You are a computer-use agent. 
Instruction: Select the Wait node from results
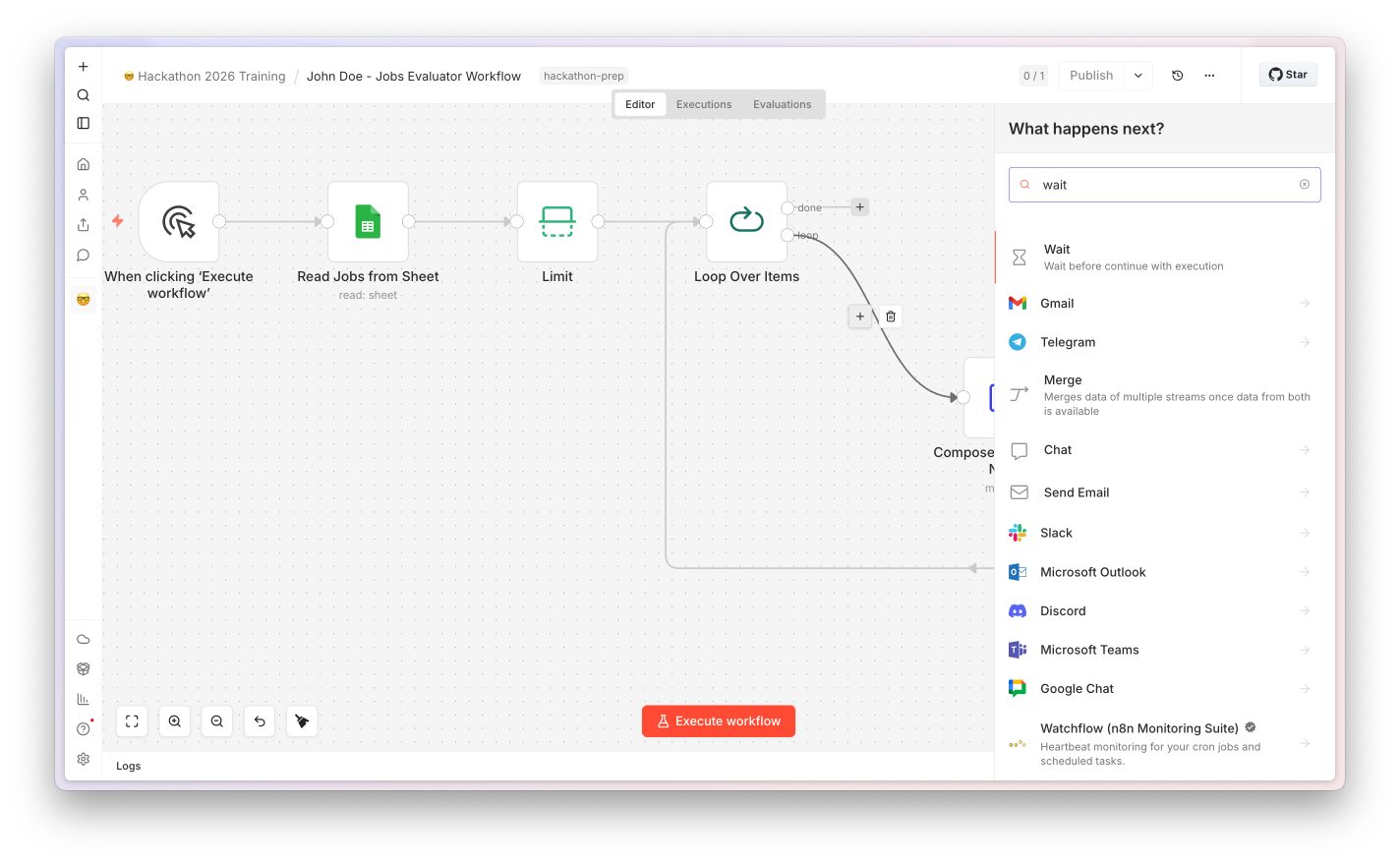[x=1164, y=258]
